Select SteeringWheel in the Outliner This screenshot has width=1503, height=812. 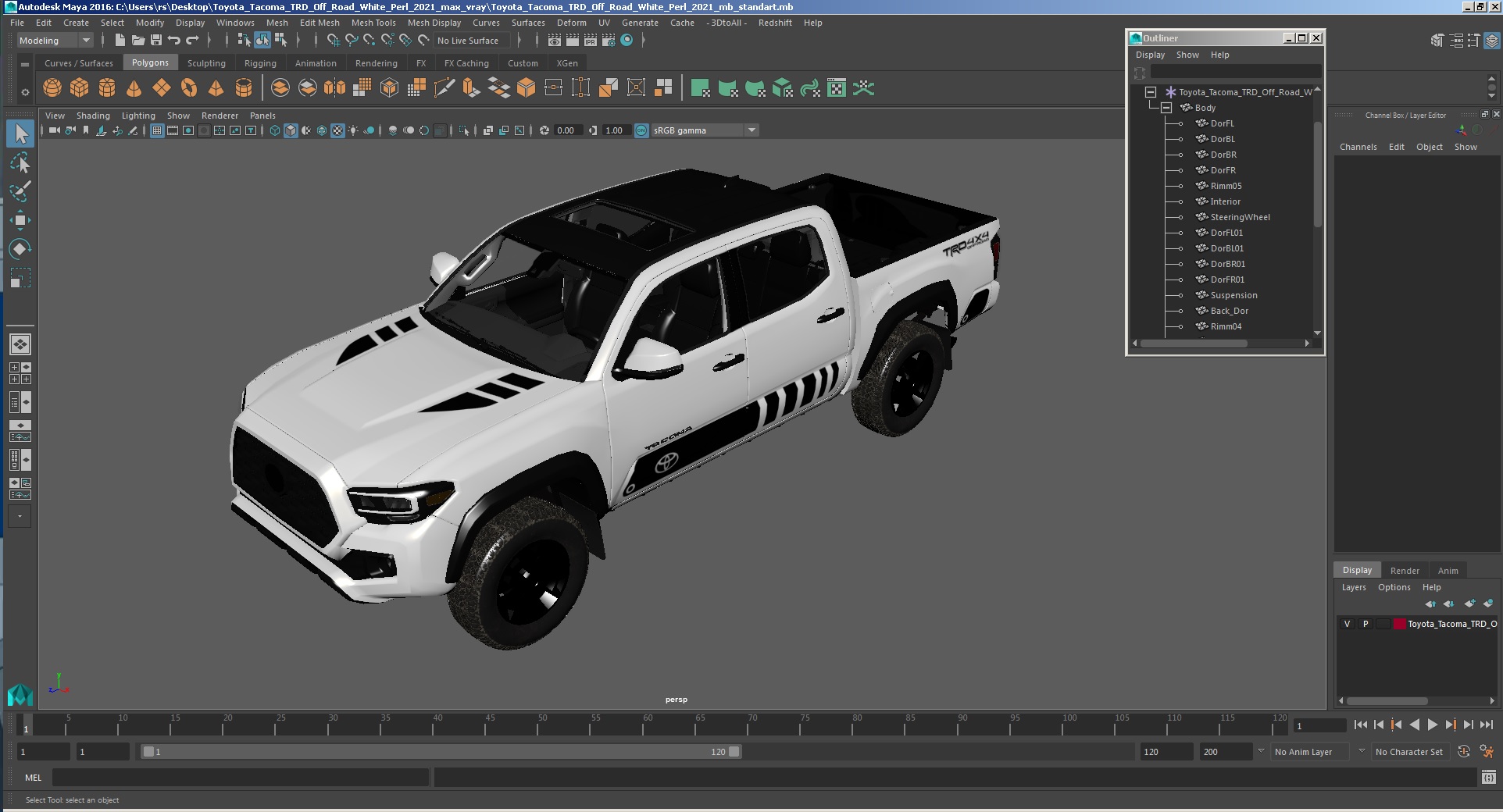[1240, 217]
